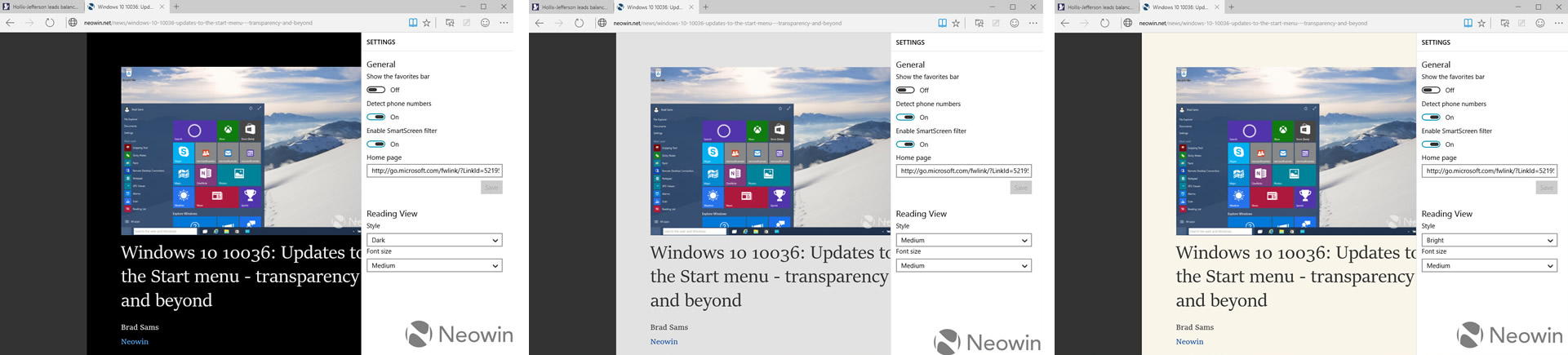Show the favorites bar in Bright-style window
The height and width of the screenshot is (355, 1568).
(1431, 90)
